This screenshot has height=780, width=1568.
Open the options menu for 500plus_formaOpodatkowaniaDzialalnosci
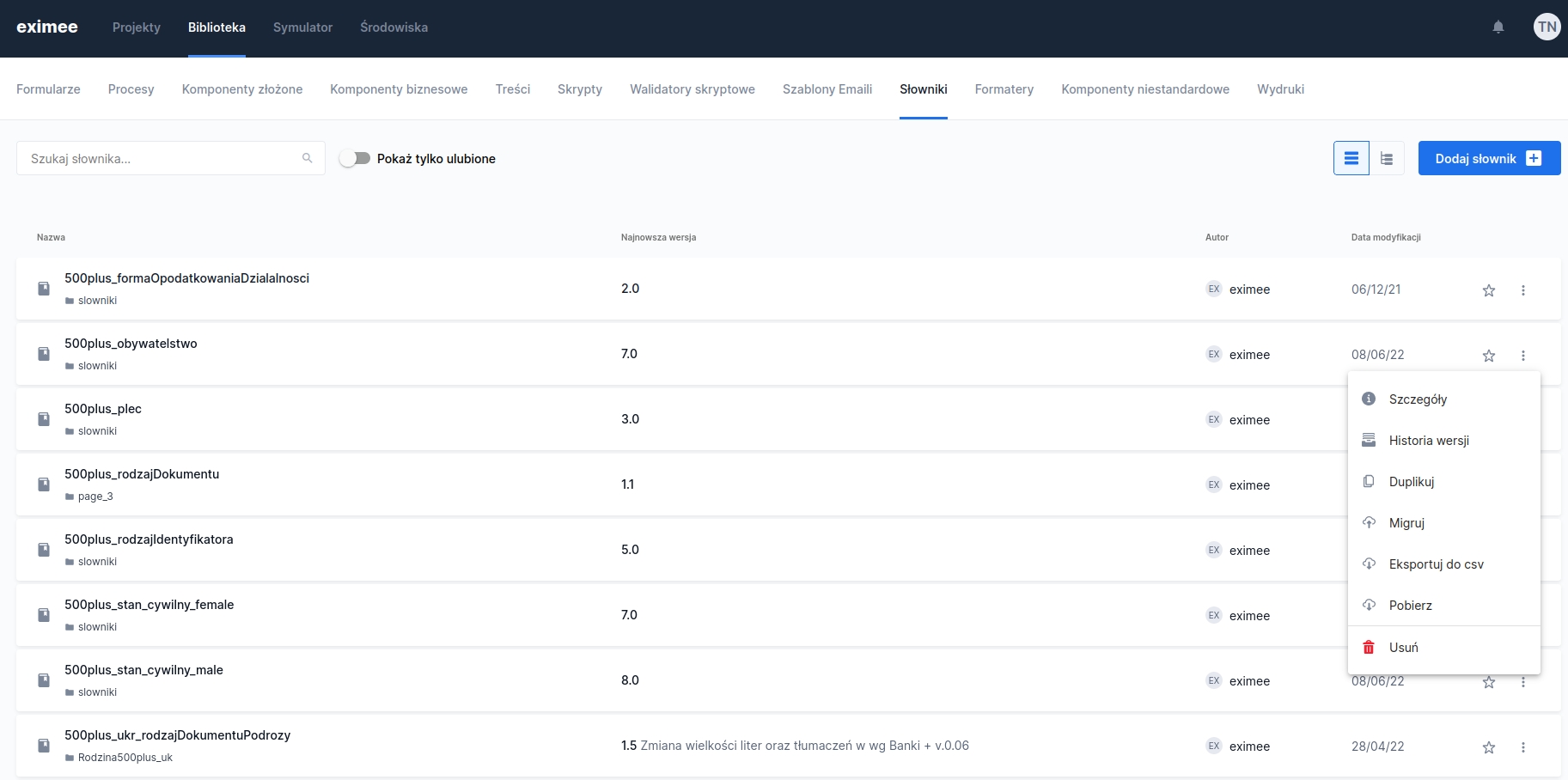(x=1522, y=290)
